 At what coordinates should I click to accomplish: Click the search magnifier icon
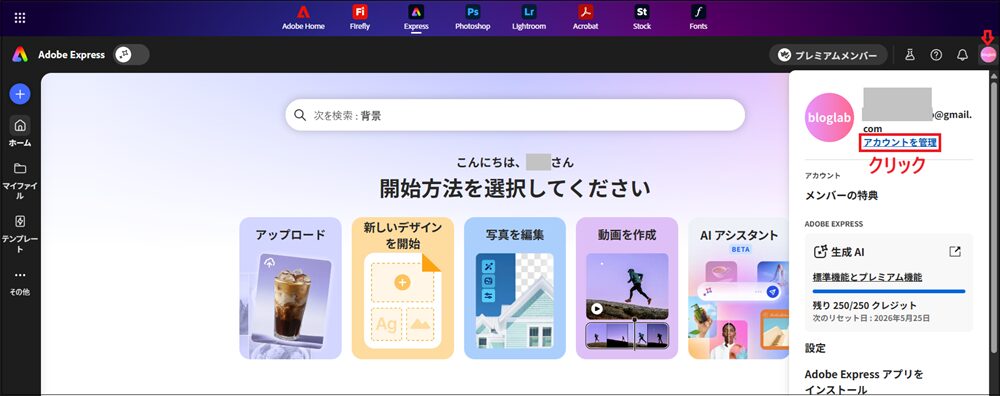point(300,115)
